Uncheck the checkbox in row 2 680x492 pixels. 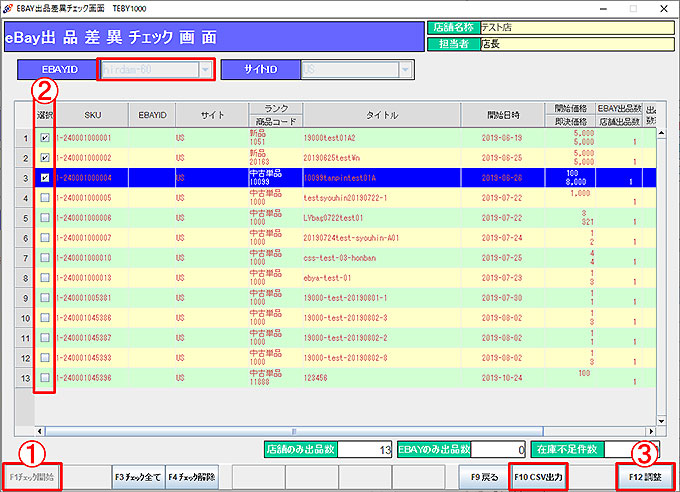pyautogui.click(x=44, y=158)
